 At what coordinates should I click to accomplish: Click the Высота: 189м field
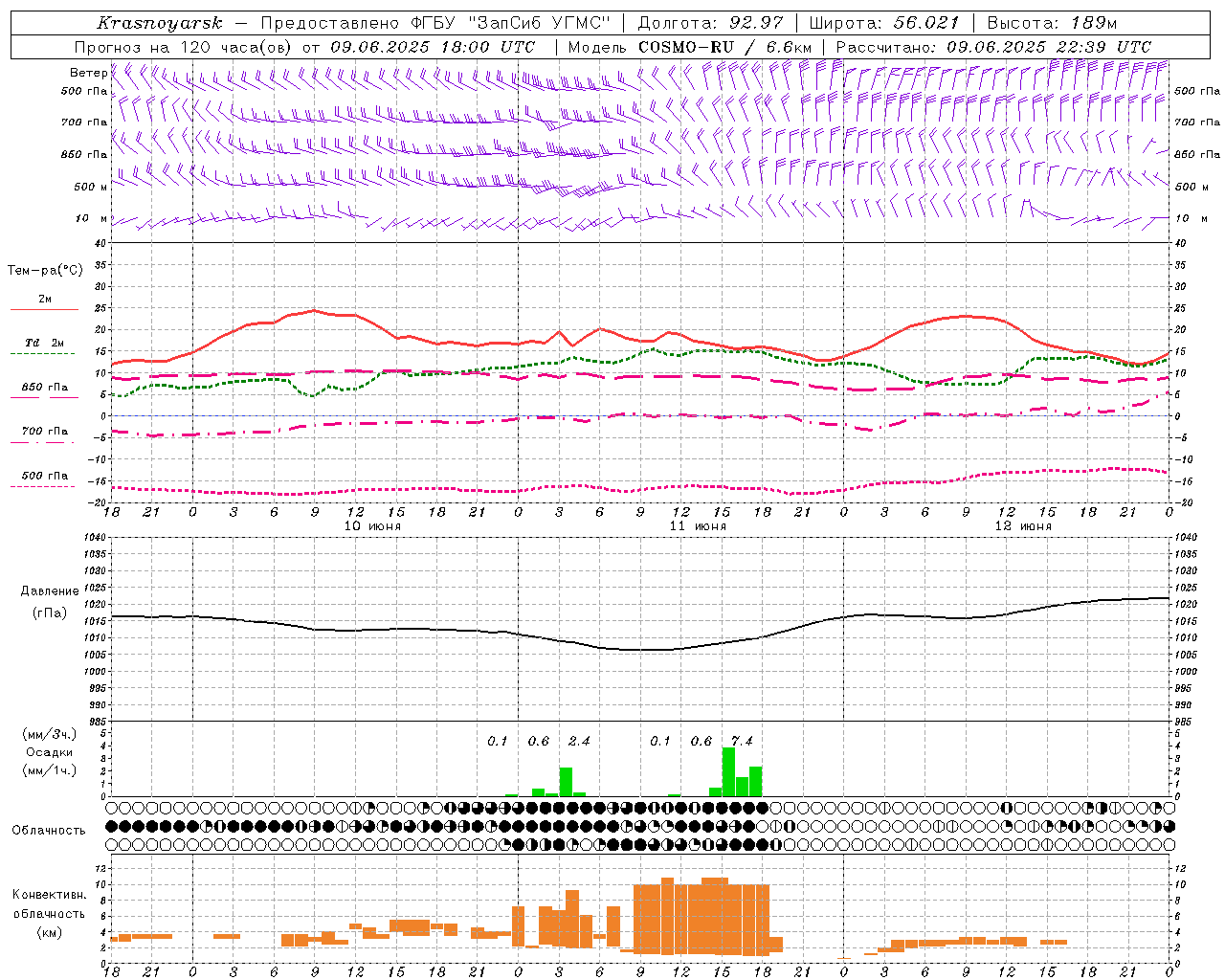click(1052, 23)
